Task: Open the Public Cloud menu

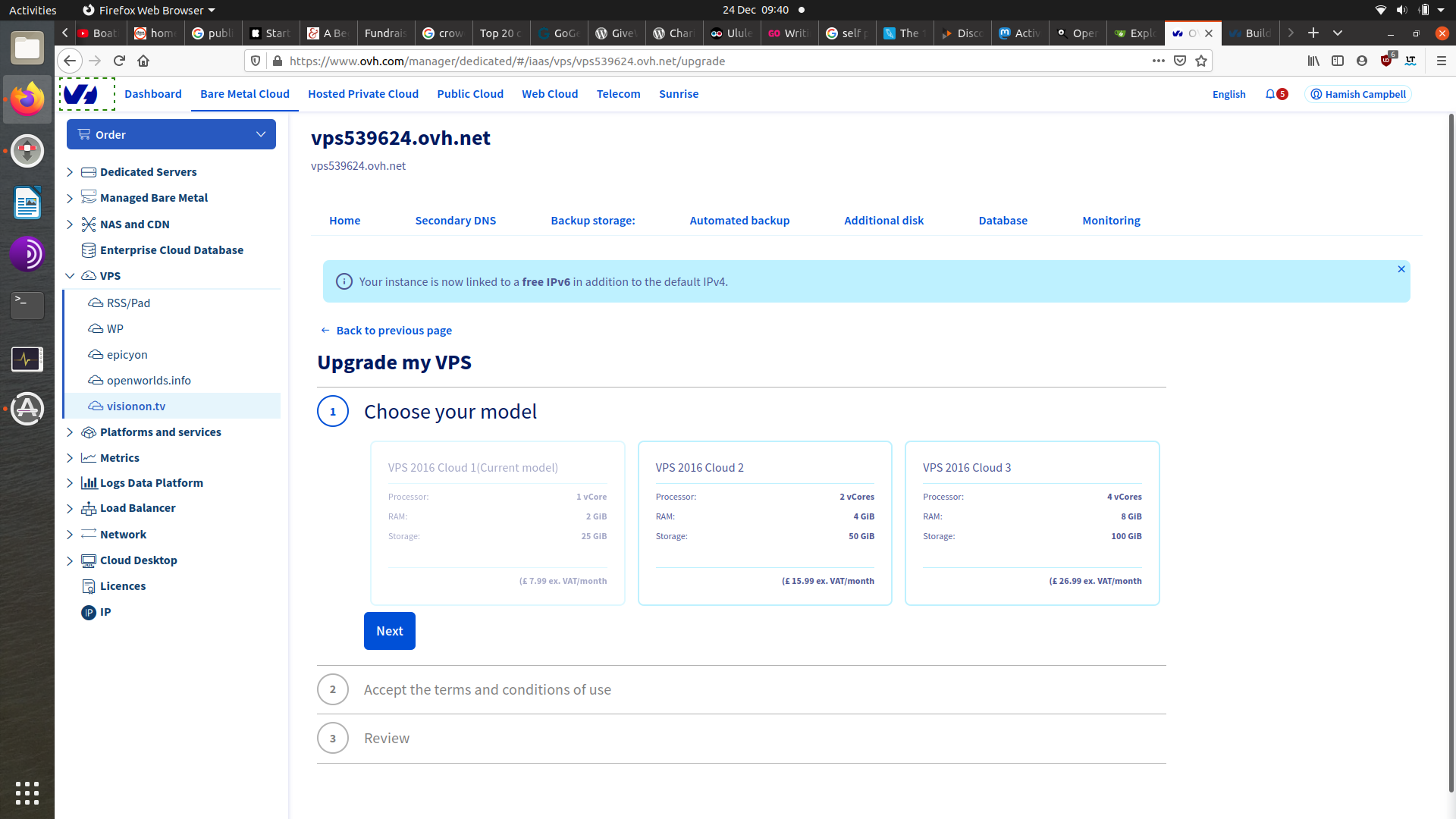Action: point(469,94)
